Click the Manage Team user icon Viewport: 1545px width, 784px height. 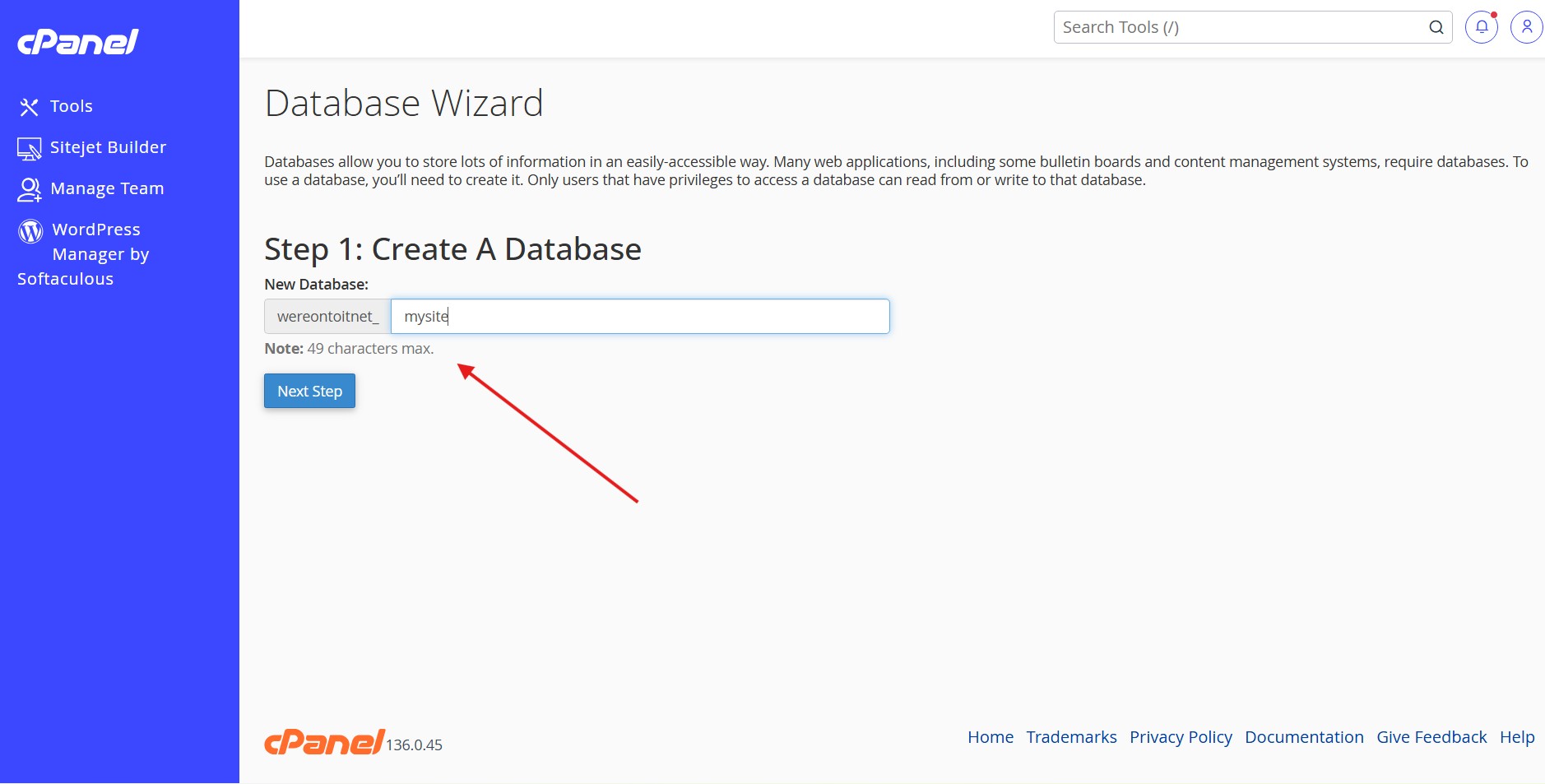[x=30, y=190]
